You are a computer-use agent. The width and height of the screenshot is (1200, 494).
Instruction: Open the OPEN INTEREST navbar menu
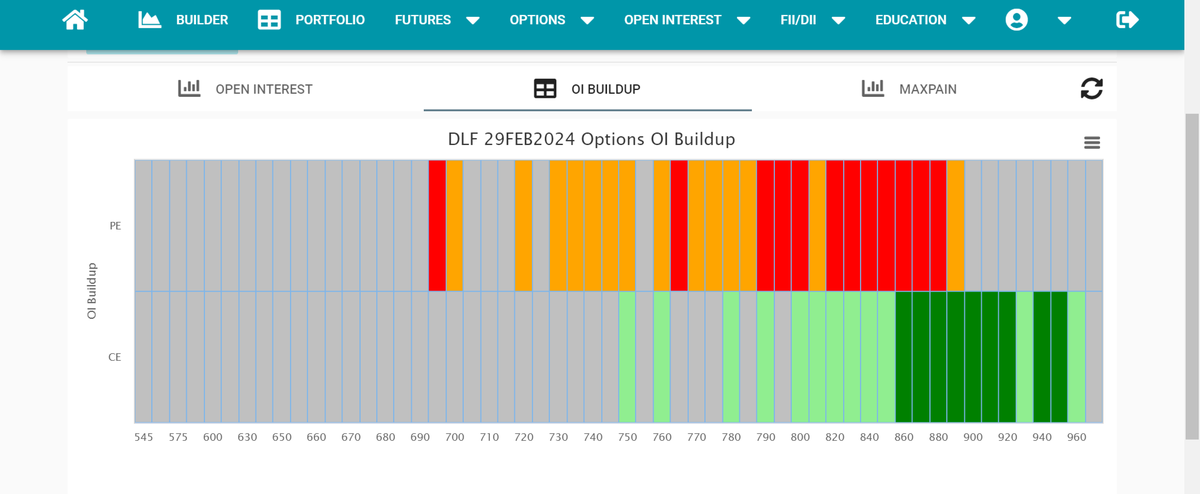pos(673,20)
